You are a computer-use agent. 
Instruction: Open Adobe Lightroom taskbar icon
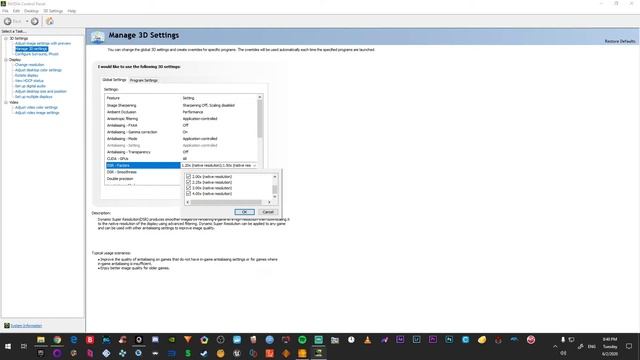click(416, 340)
